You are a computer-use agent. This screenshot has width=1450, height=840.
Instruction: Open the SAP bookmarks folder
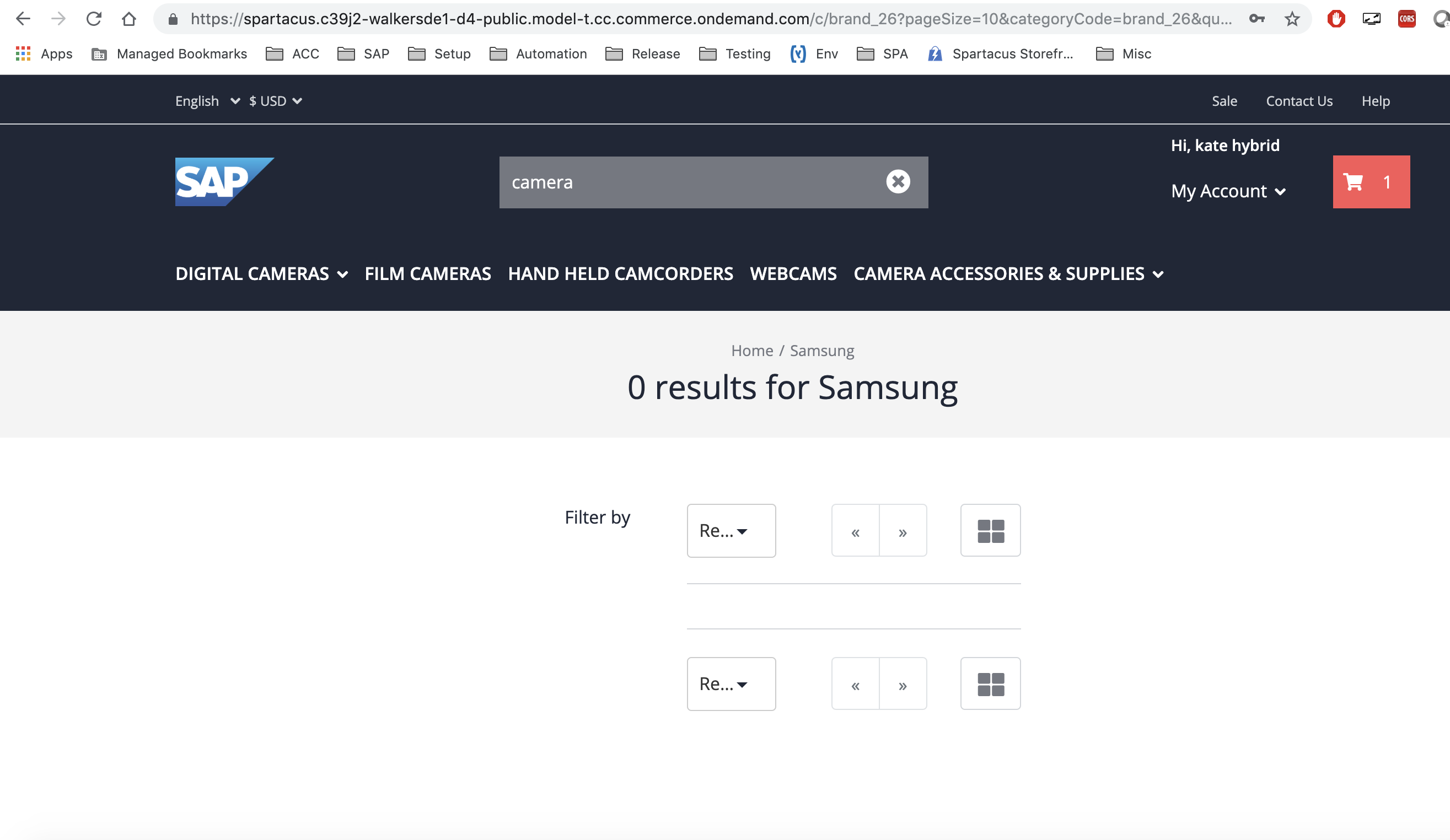[363, 53]
